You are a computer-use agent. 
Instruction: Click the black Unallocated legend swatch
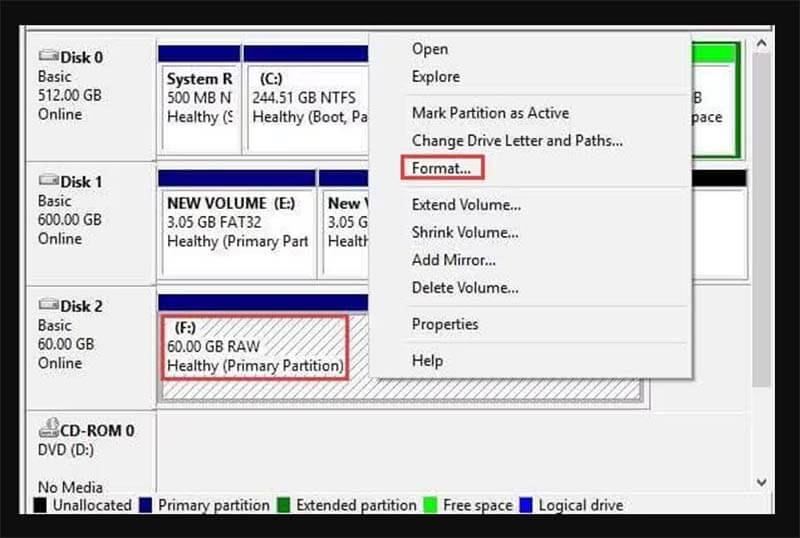pos(41,506)
